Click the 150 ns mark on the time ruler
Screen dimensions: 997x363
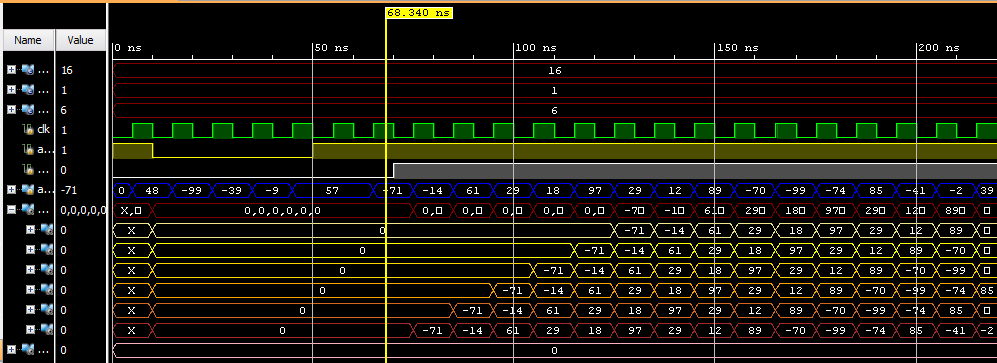737,48
